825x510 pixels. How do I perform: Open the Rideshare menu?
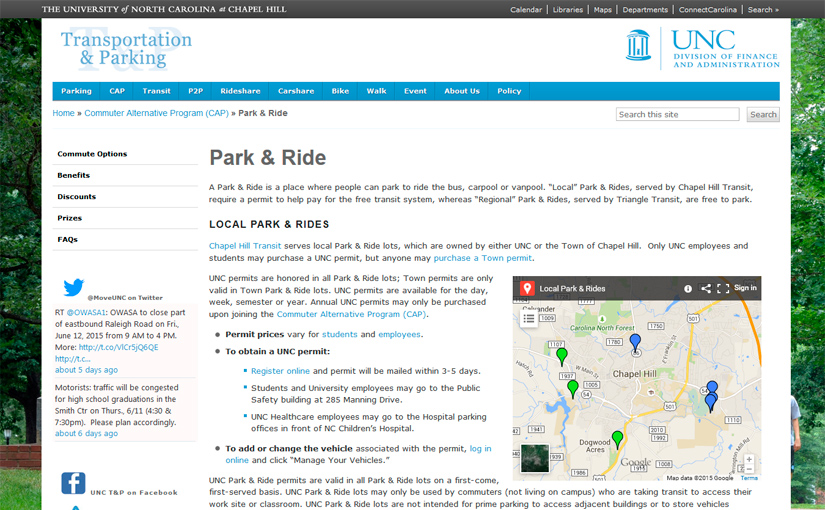point(240,91)
